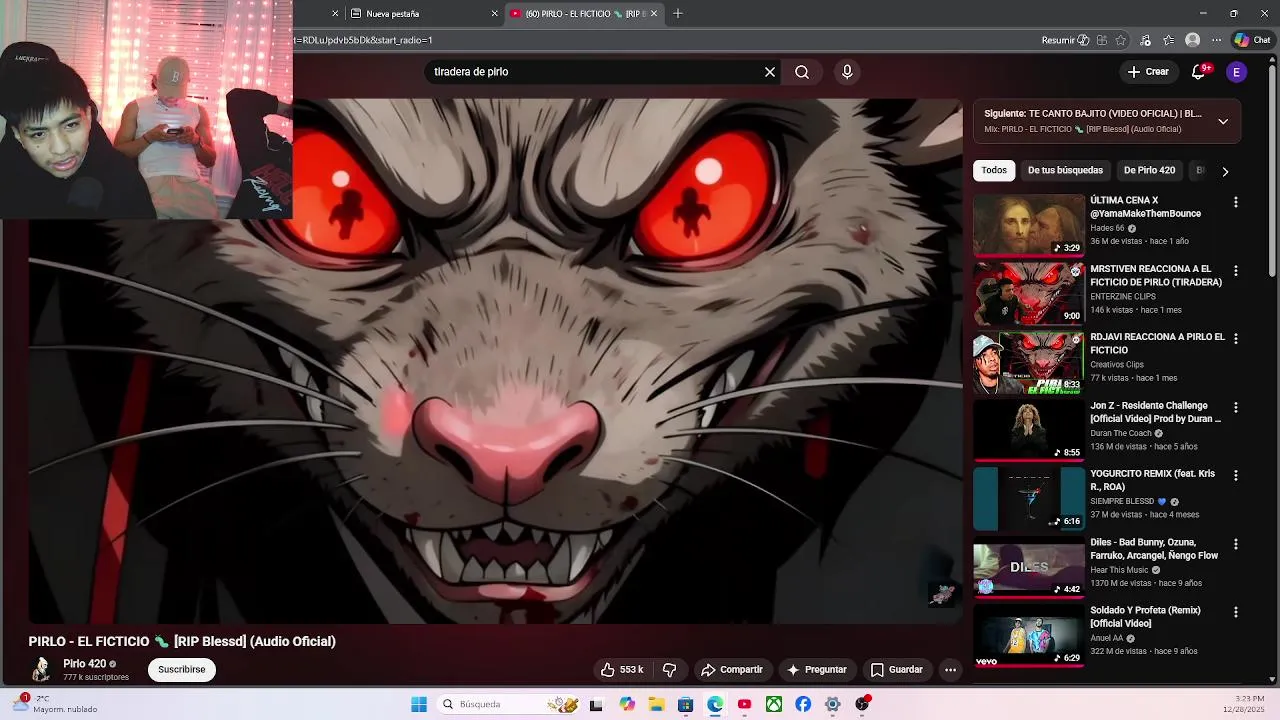Open Task View on the taskbar
This screenshot has width=1280, height=720.
pos(596,704)
